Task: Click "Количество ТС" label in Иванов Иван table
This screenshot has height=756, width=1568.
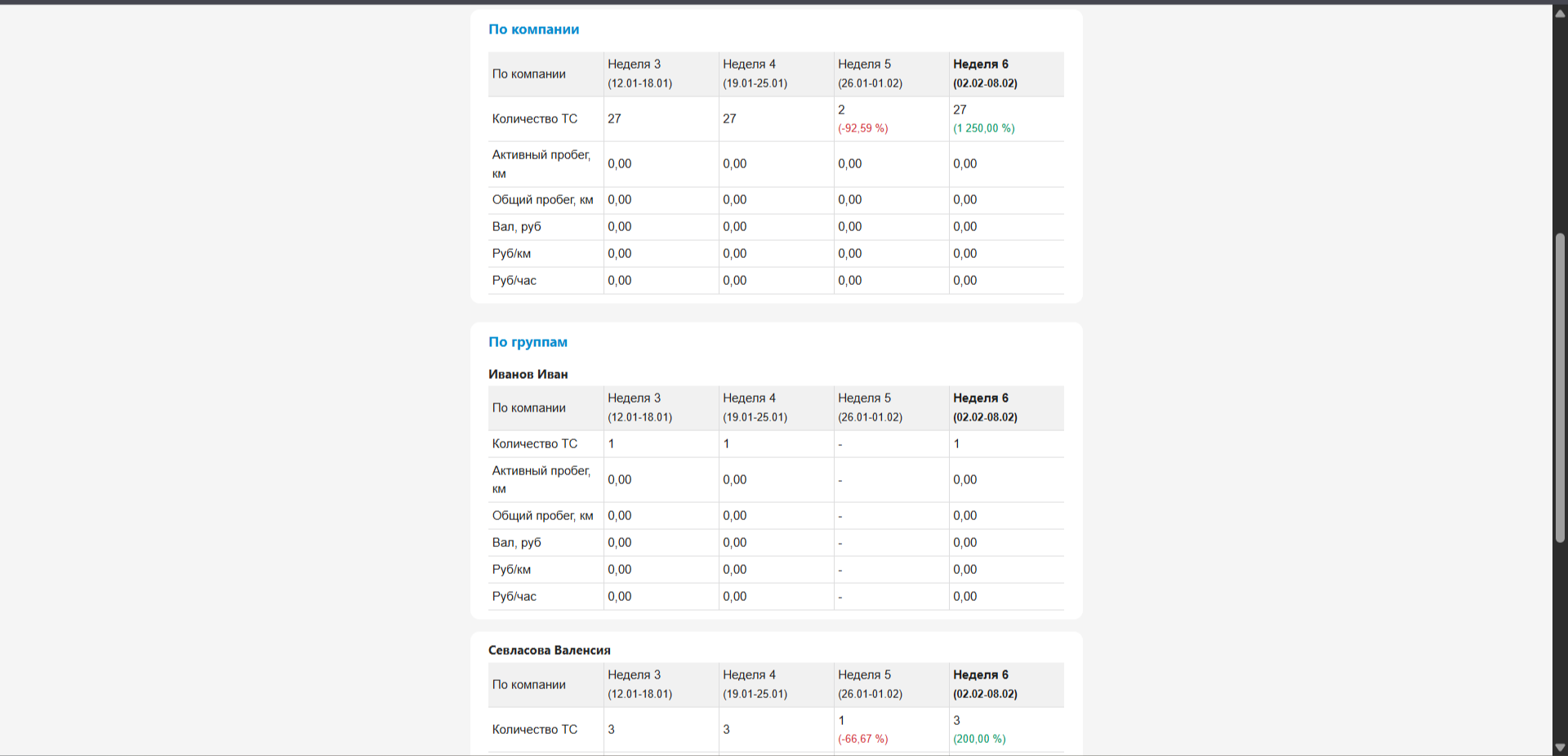Action: 535,444
